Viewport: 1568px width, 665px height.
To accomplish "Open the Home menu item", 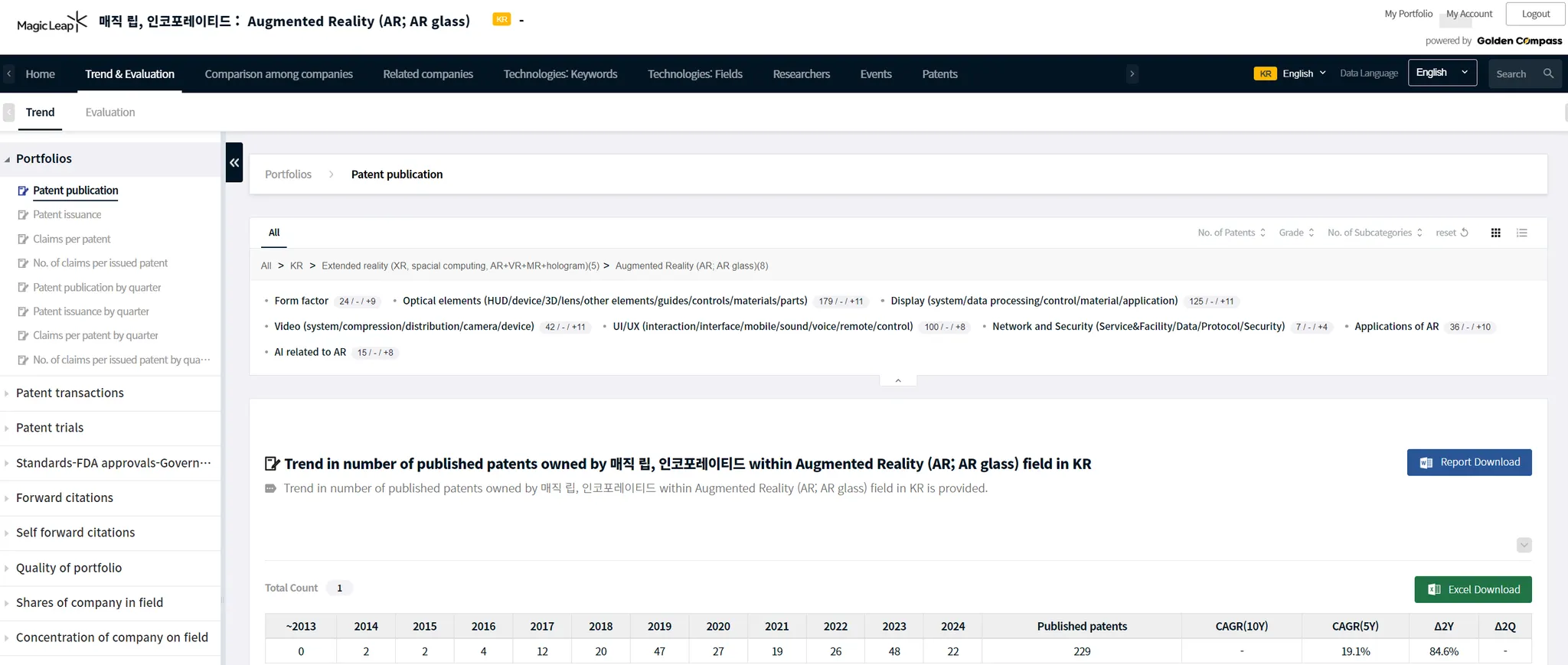I will [40, 74].
